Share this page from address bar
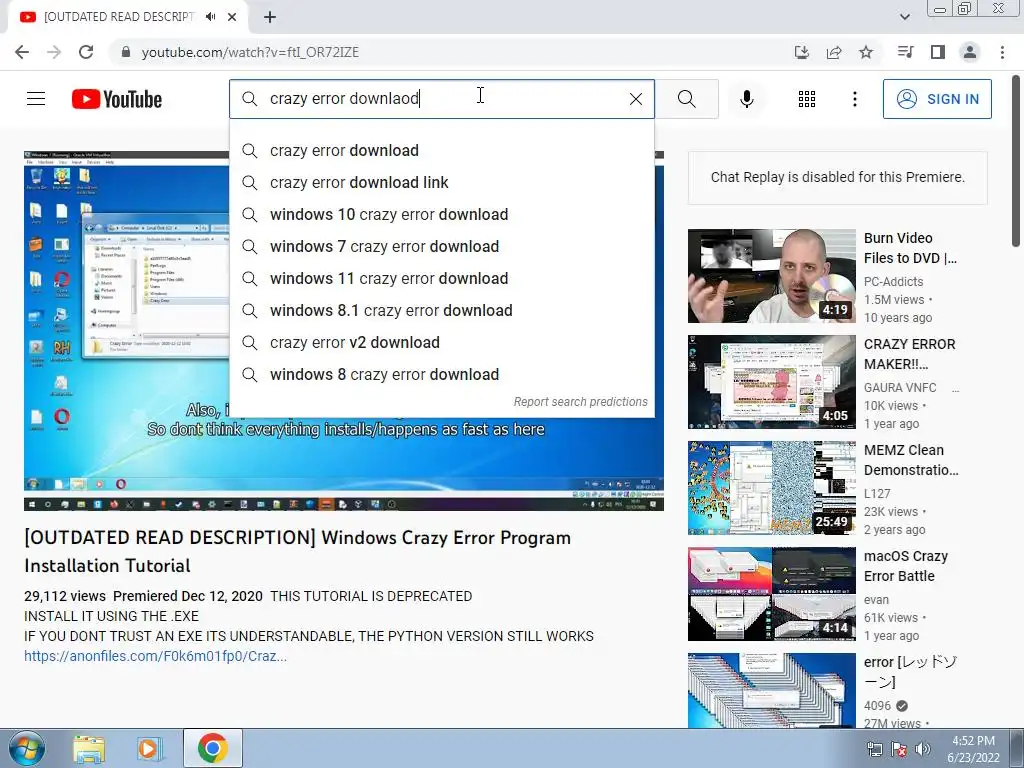 [834, 52]
